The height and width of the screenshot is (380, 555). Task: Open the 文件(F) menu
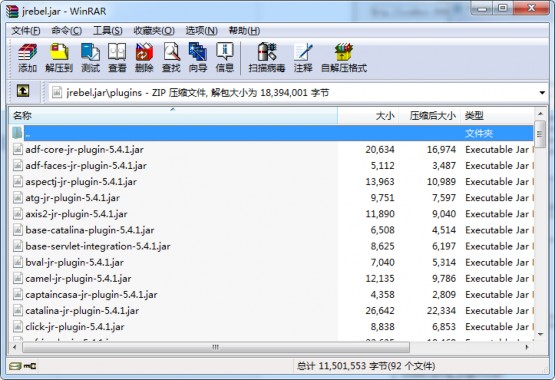(x=26, y=31)
